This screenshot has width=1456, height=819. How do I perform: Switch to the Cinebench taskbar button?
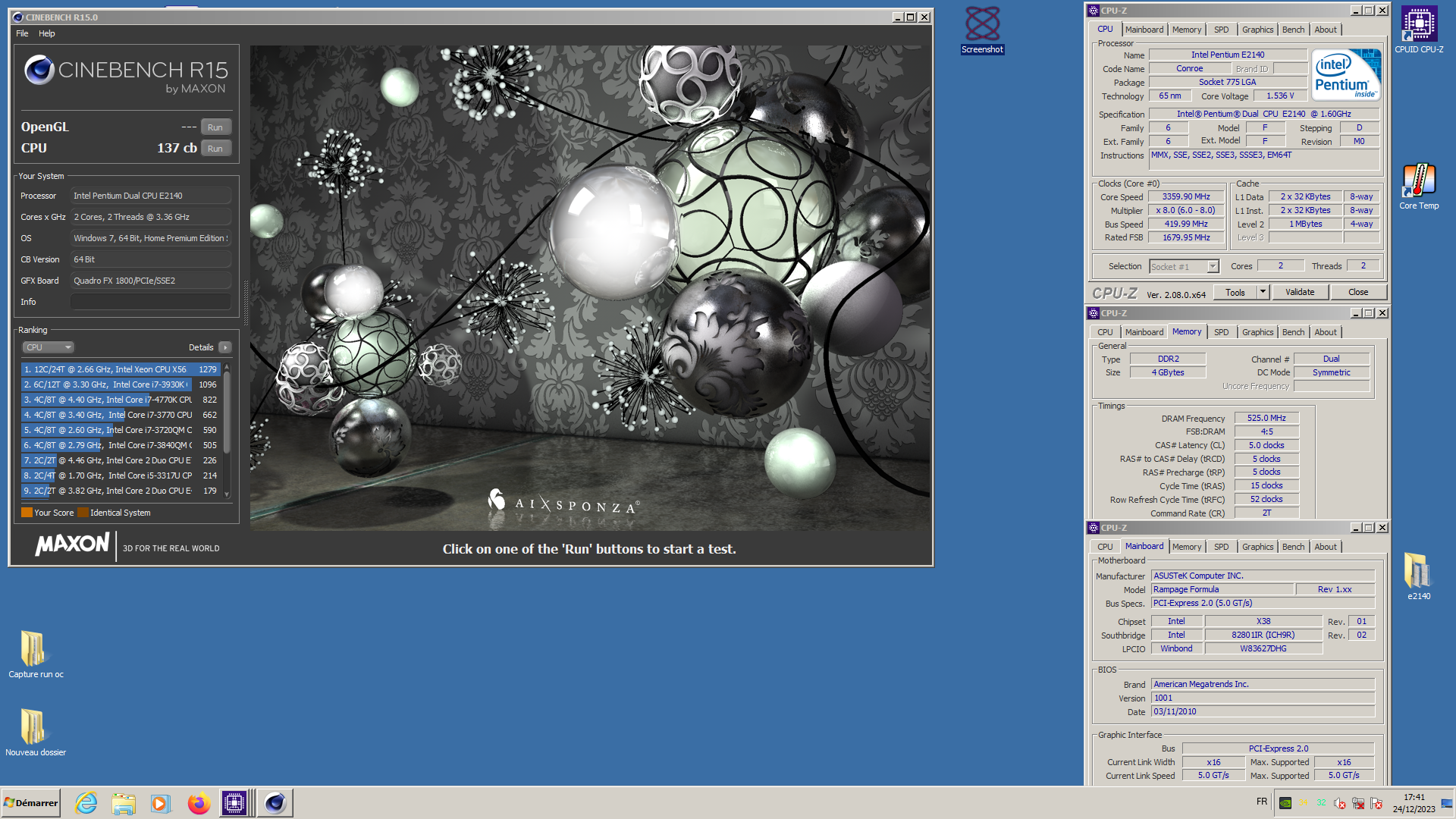point(275,802)
